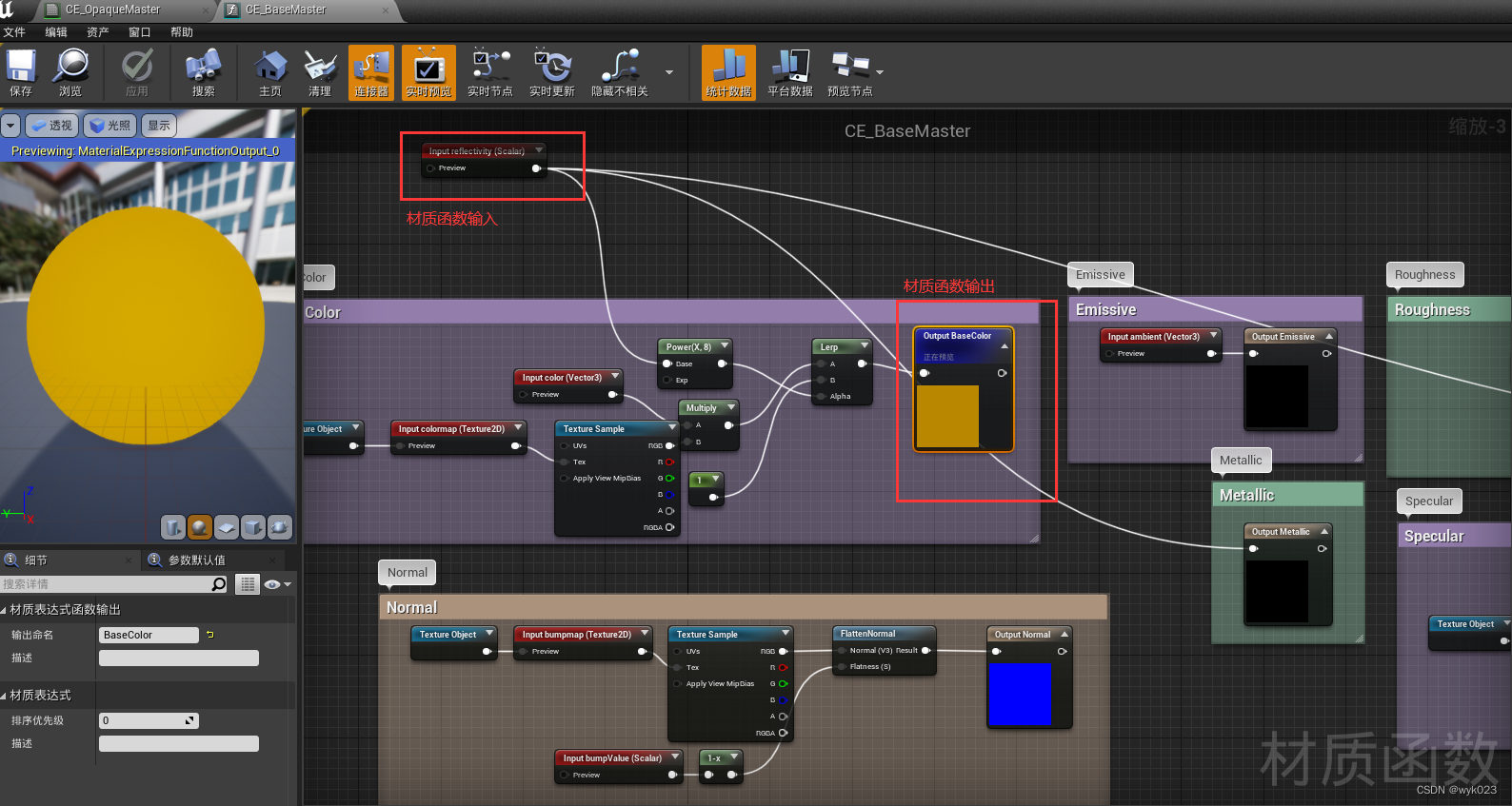Expand the Lerp node arrow
Screen dimensions: 1512x806
click(865, 346)
